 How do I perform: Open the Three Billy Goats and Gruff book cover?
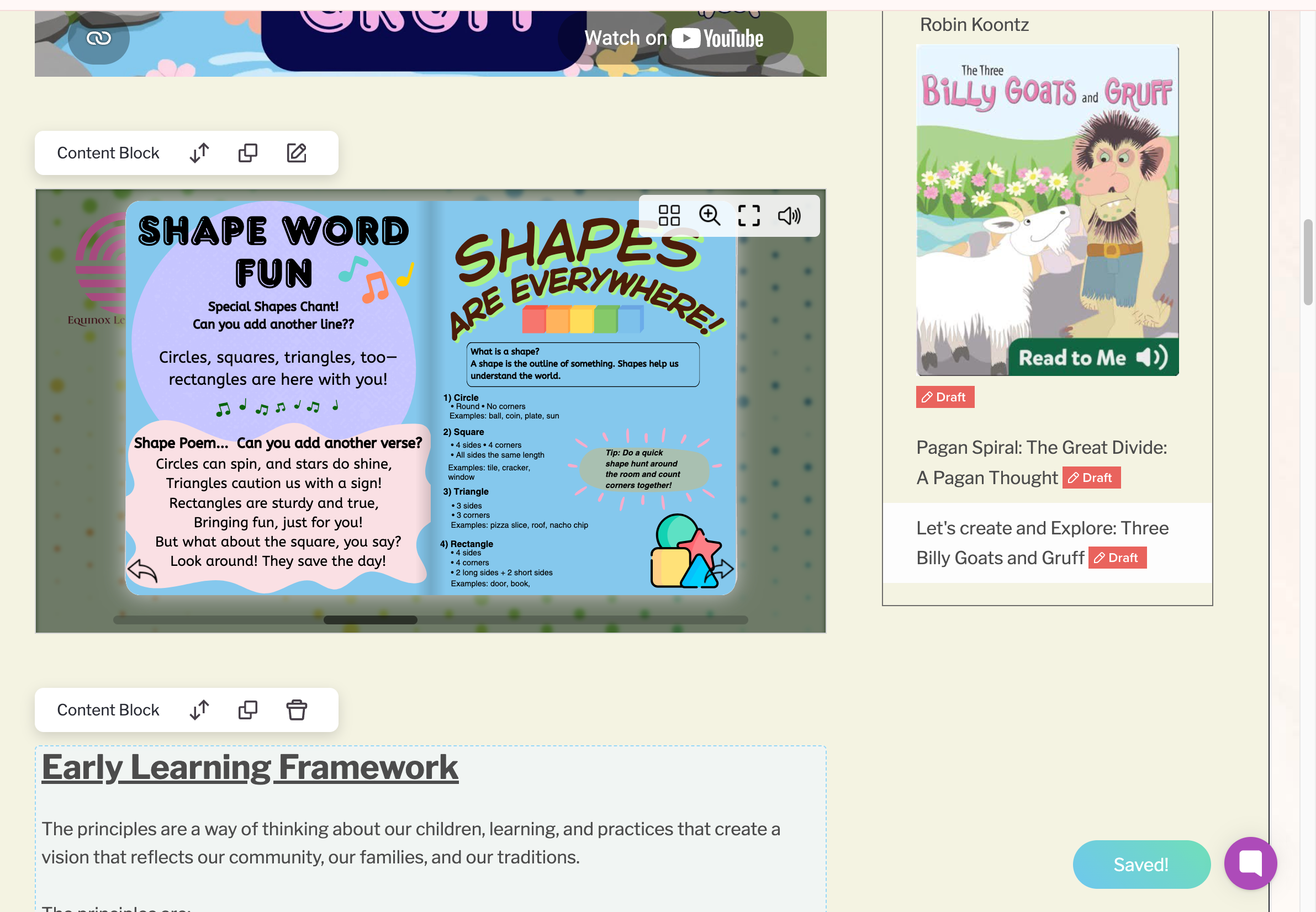coord(1047,210)
